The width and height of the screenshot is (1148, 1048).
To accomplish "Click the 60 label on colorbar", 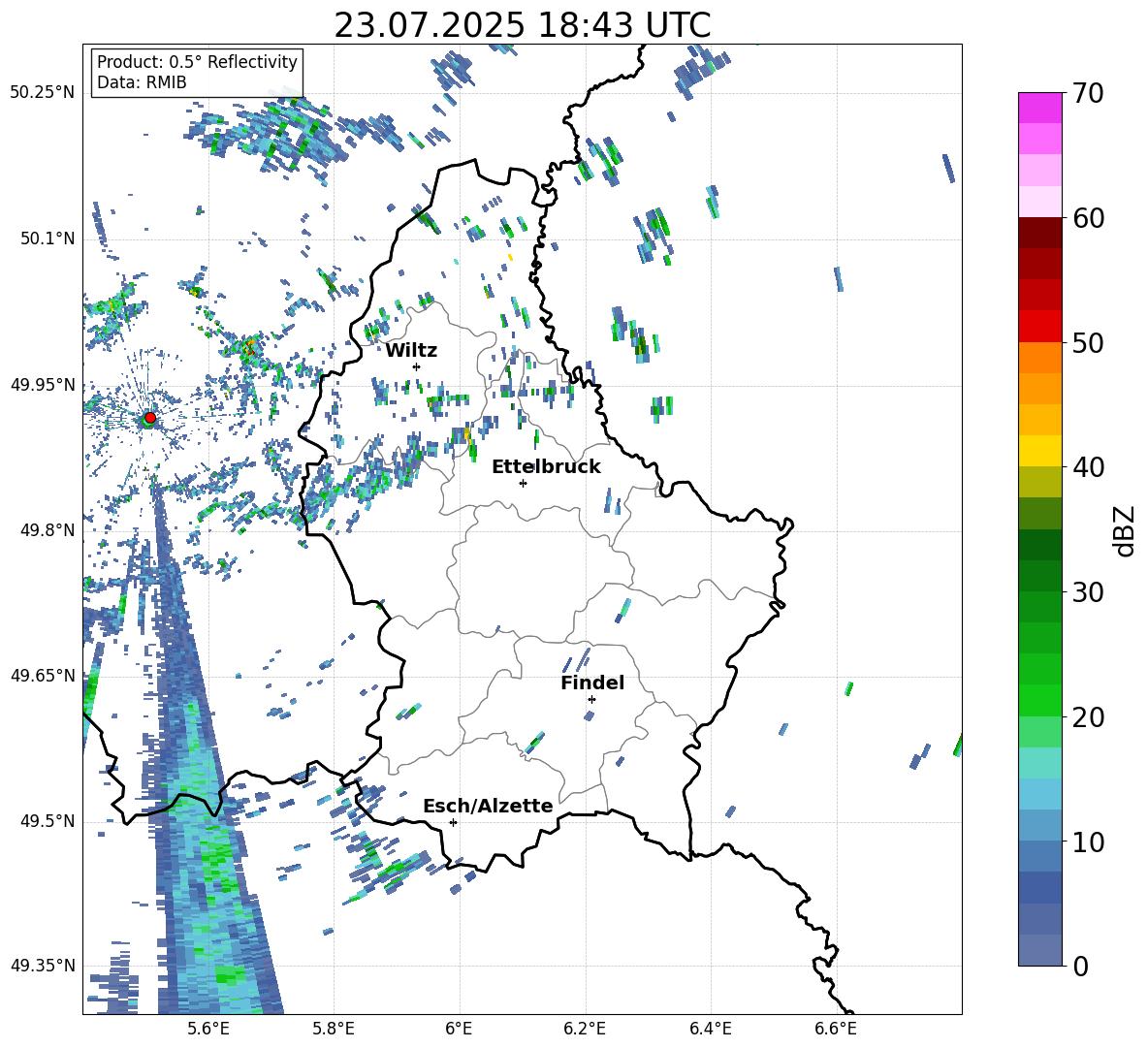I will (1088, 218).
